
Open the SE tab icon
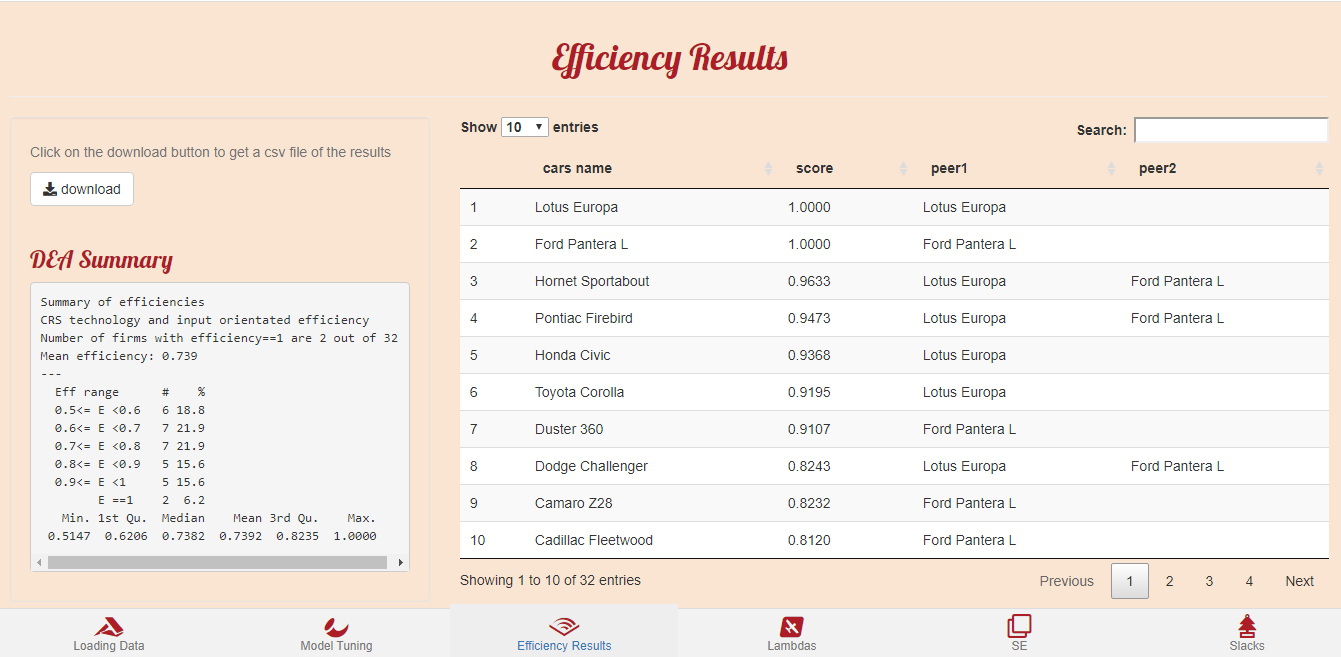(1019, 627)
